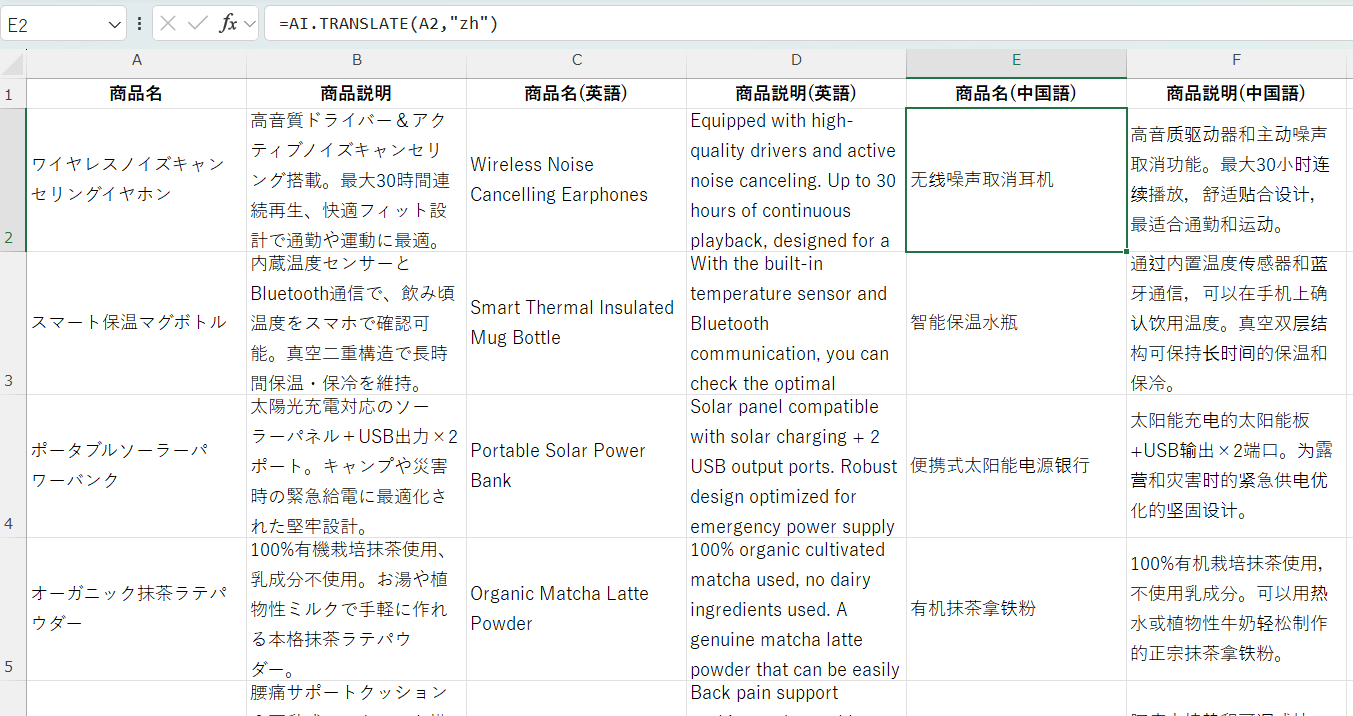This screenshot has width=1353, height=716.
Task: Click the vertical dots beside the Name Box
Action: tap(140, 22)
